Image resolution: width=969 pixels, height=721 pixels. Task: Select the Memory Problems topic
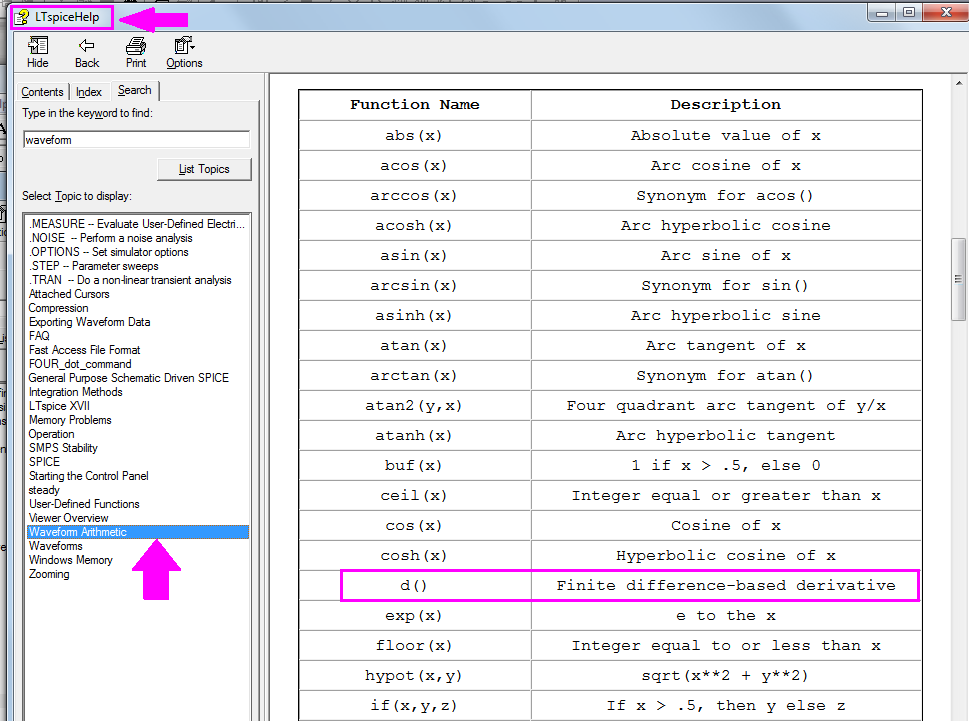(70, 420)
